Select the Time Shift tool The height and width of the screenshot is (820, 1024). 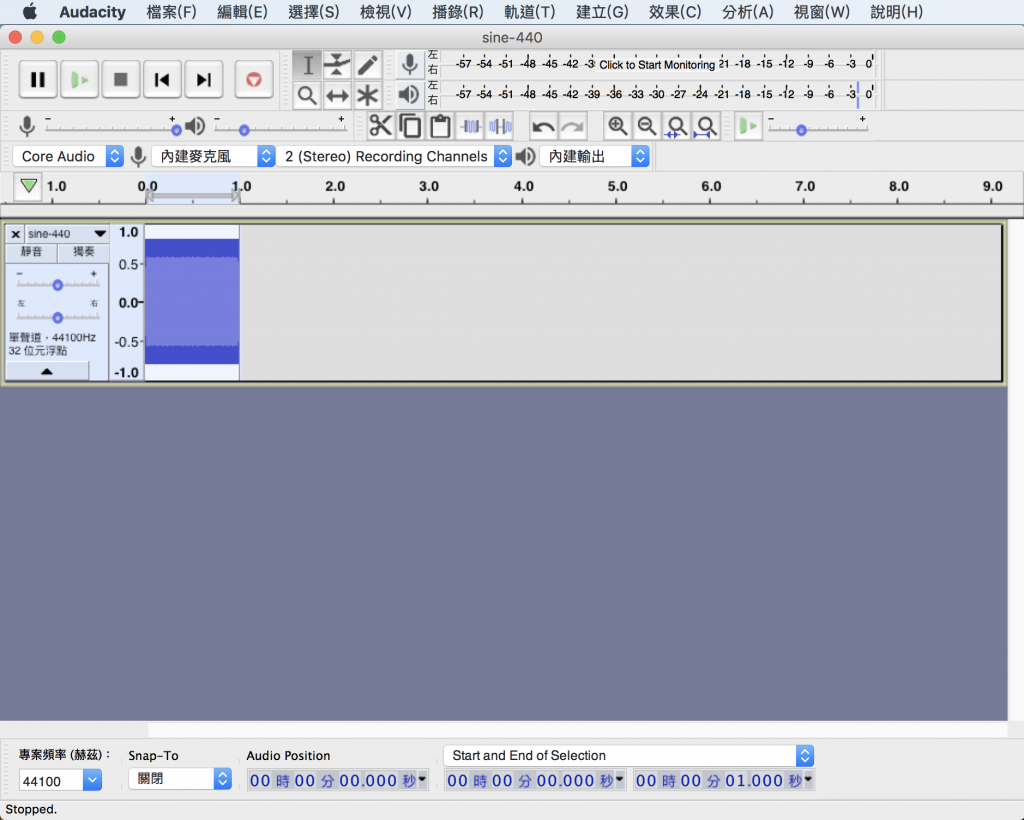(337, 95)
